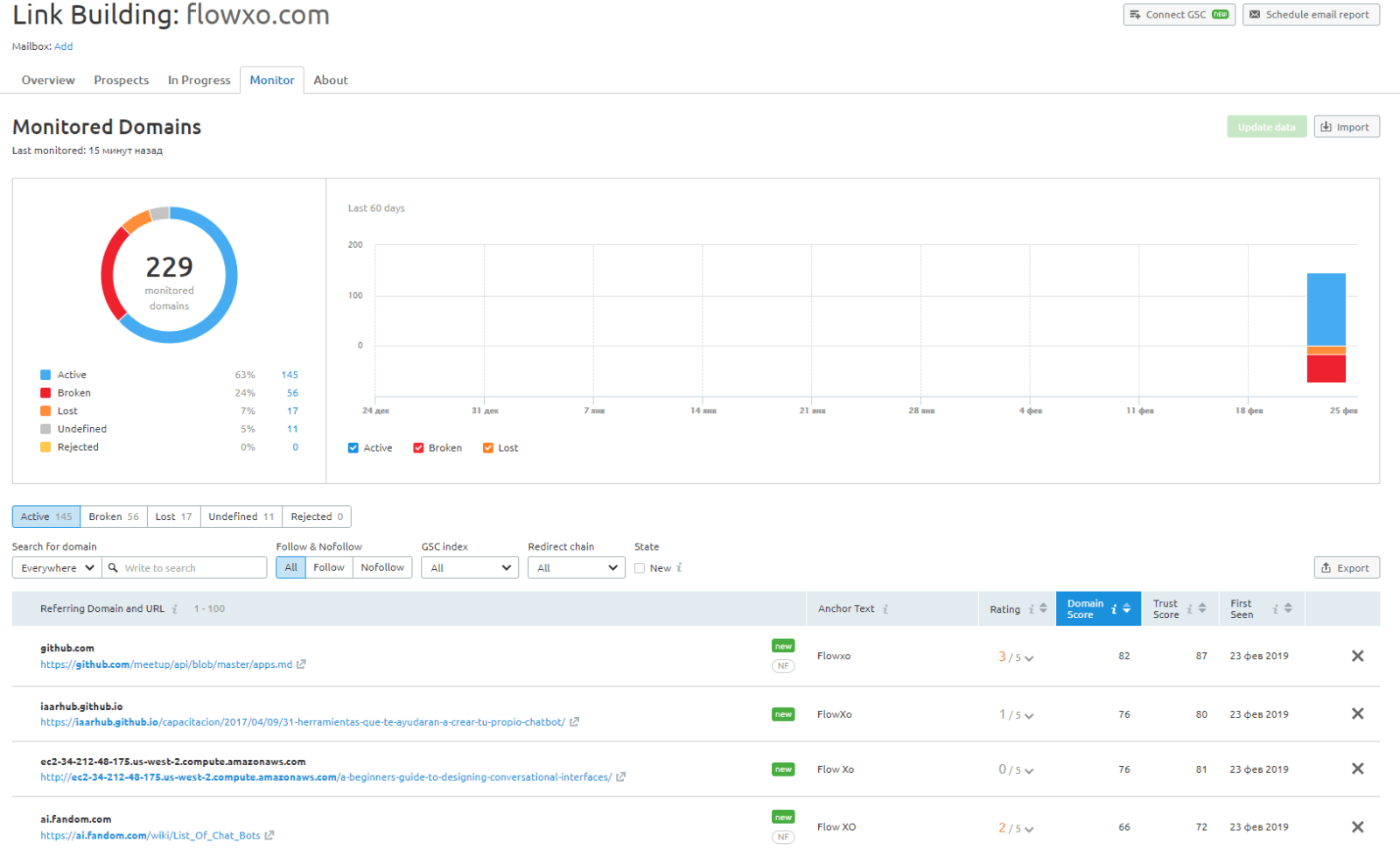Image resolution: width=1400 pixels, height=857 pixels.
Task: Switch to the Overview tab
Action: (48, 80)
